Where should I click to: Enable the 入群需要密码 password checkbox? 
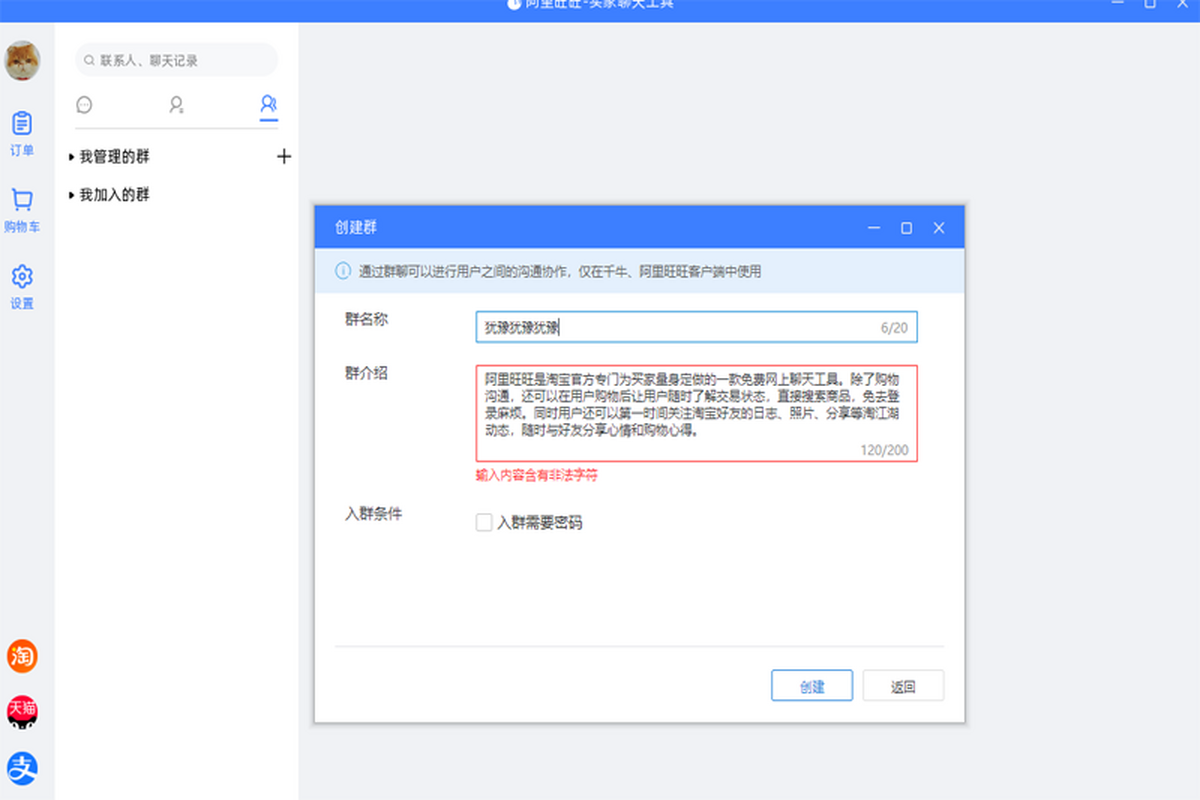pyautogui.click(x=483, y=522)
